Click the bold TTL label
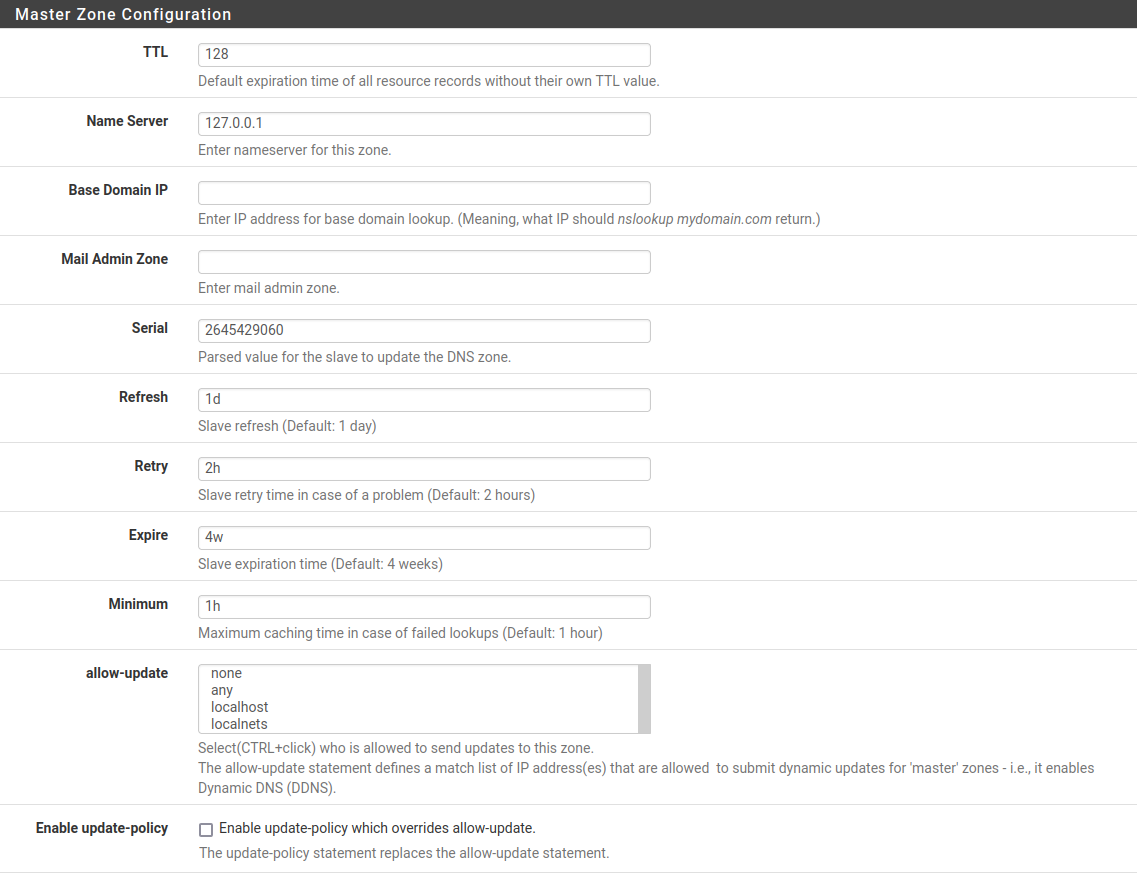The width and height of the screenshot is (1137, 877). 155,52
